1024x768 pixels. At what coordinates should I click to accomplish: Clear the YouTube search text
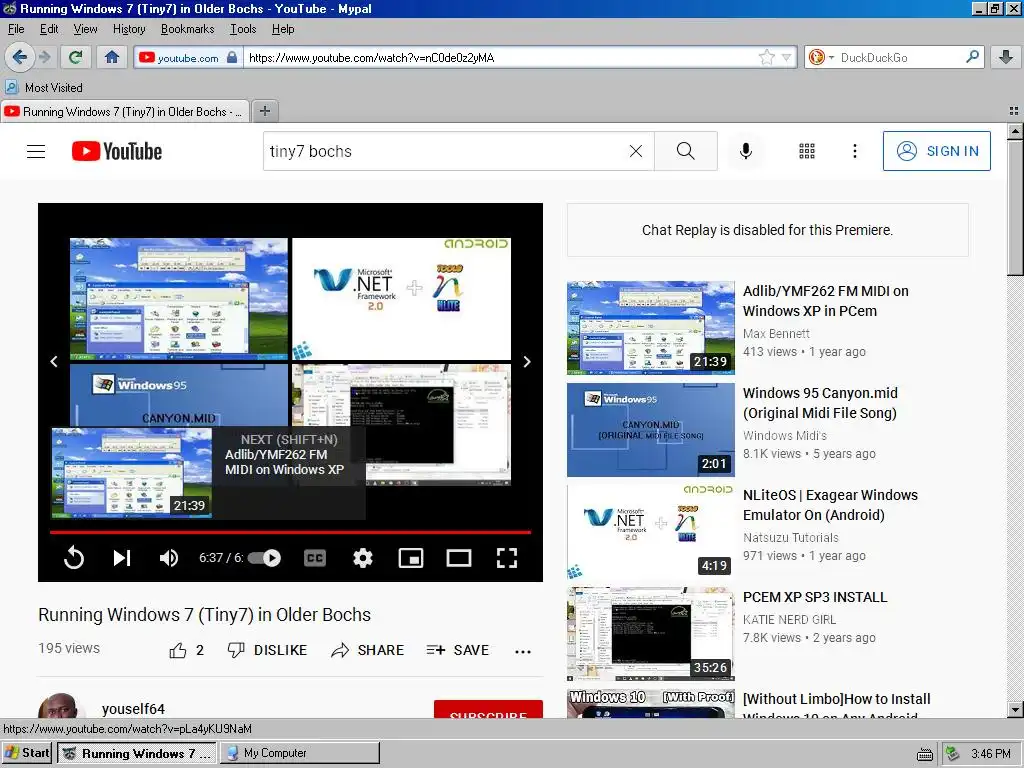635,152
